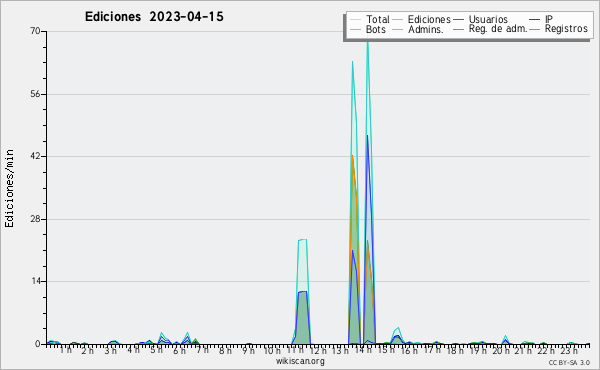Click the orange Bots legend color line
The width and height of the screenshot is (600, 370).
(x=355, y=29)
